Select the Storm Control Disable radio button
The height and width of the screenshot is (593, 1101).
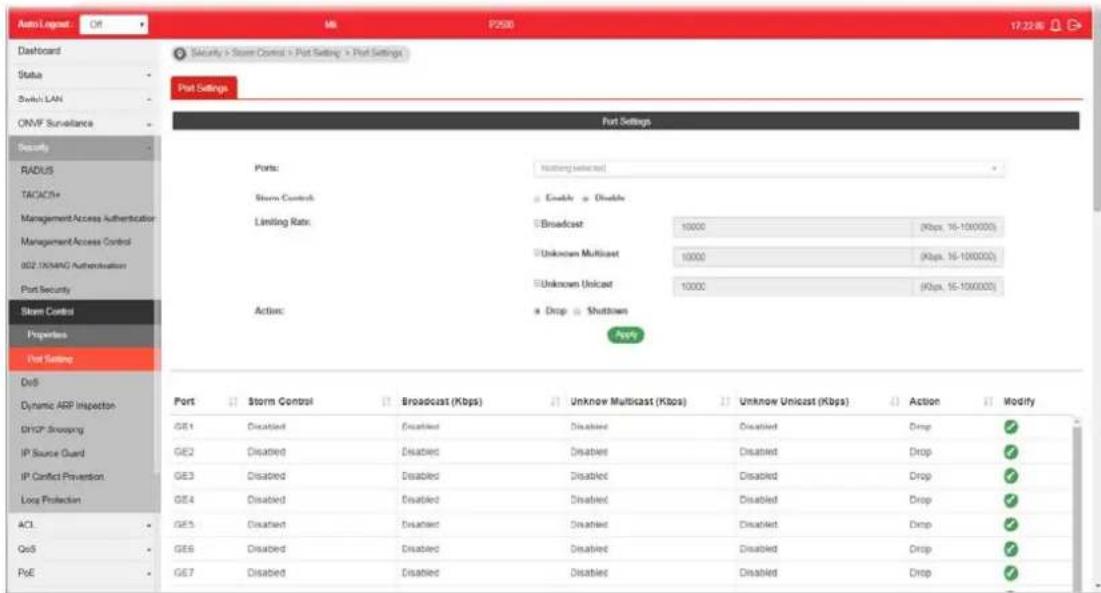[586, 199]
